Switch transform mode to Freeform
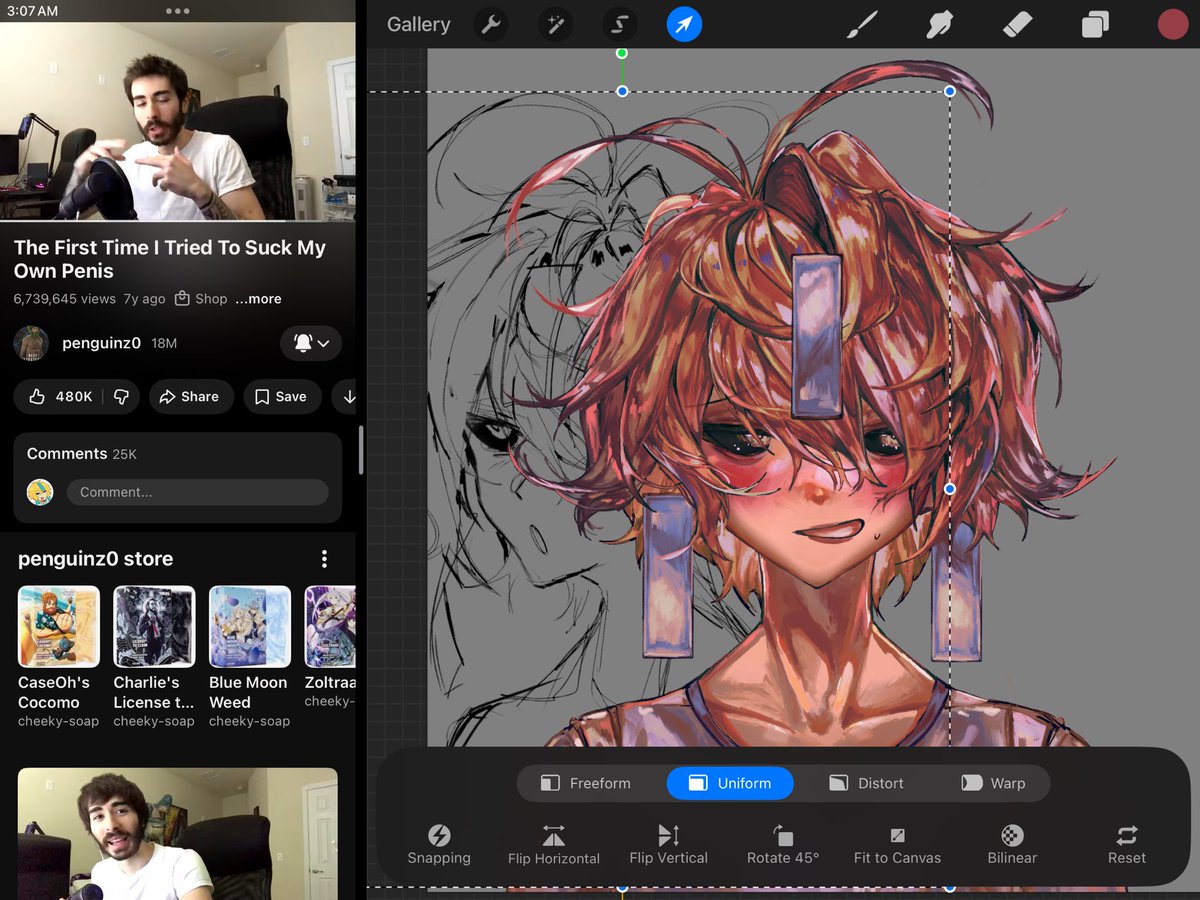Screen dimensions: 1200x900 (586, 783)
